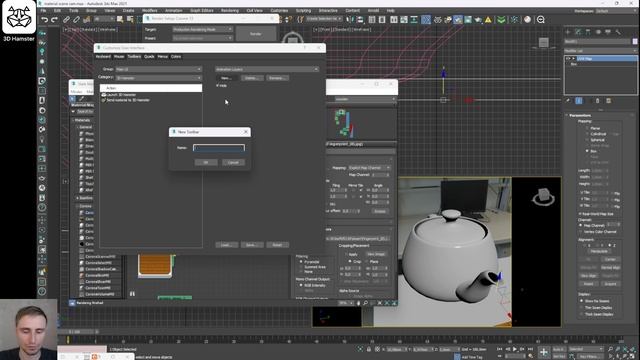Select Map Channel radio button

[x=581, y=225]
